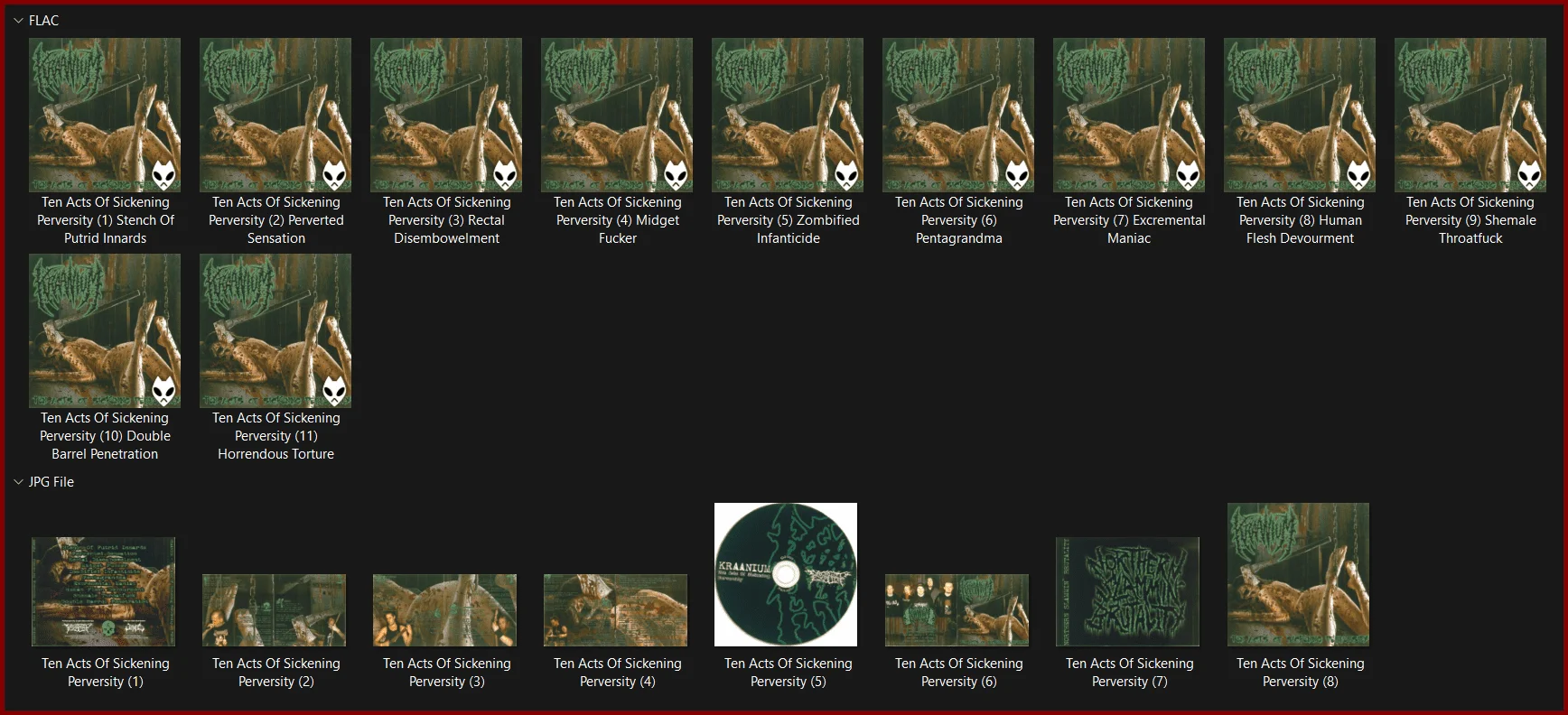Click file name ending '(11) Horrendous Torture'
The image size is (1568, 715).
pos(276,436)
